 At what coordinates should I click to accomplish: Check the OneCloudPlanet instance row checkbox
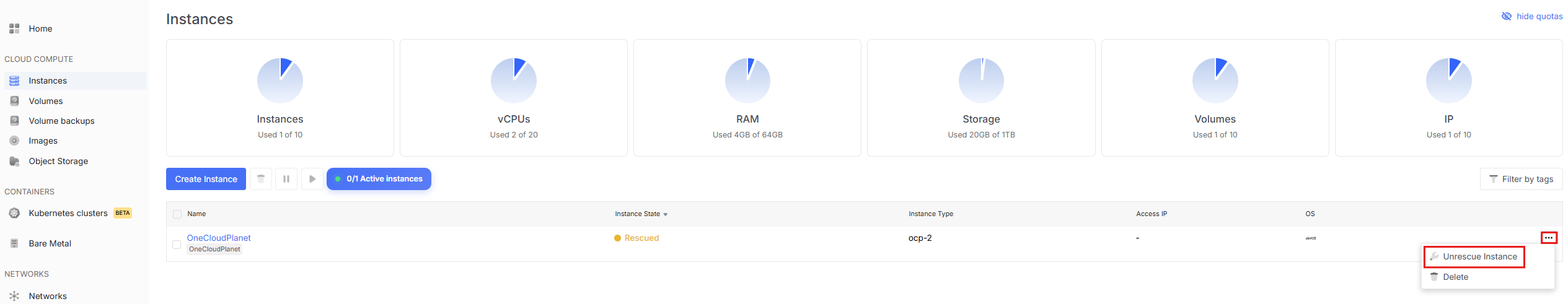pyautogui.click(x=177, y=245)
